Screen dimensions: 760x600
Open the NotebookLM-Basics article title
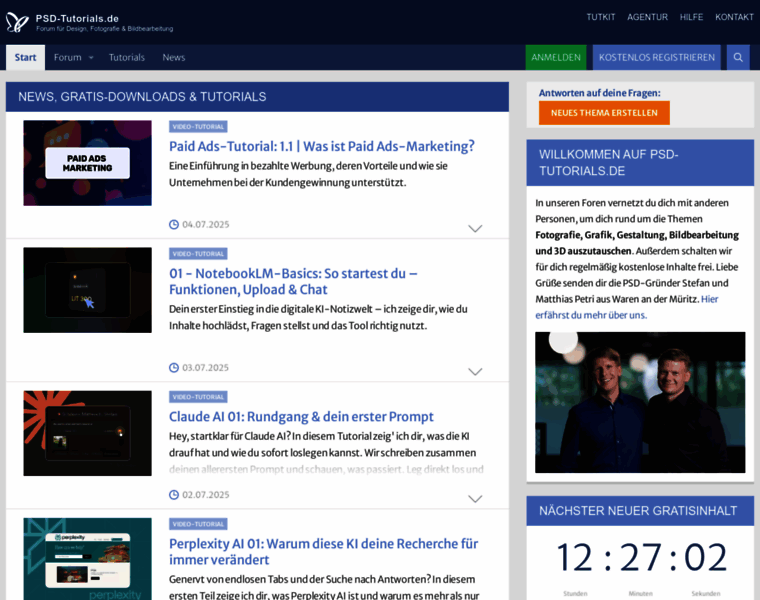(293, 281)
